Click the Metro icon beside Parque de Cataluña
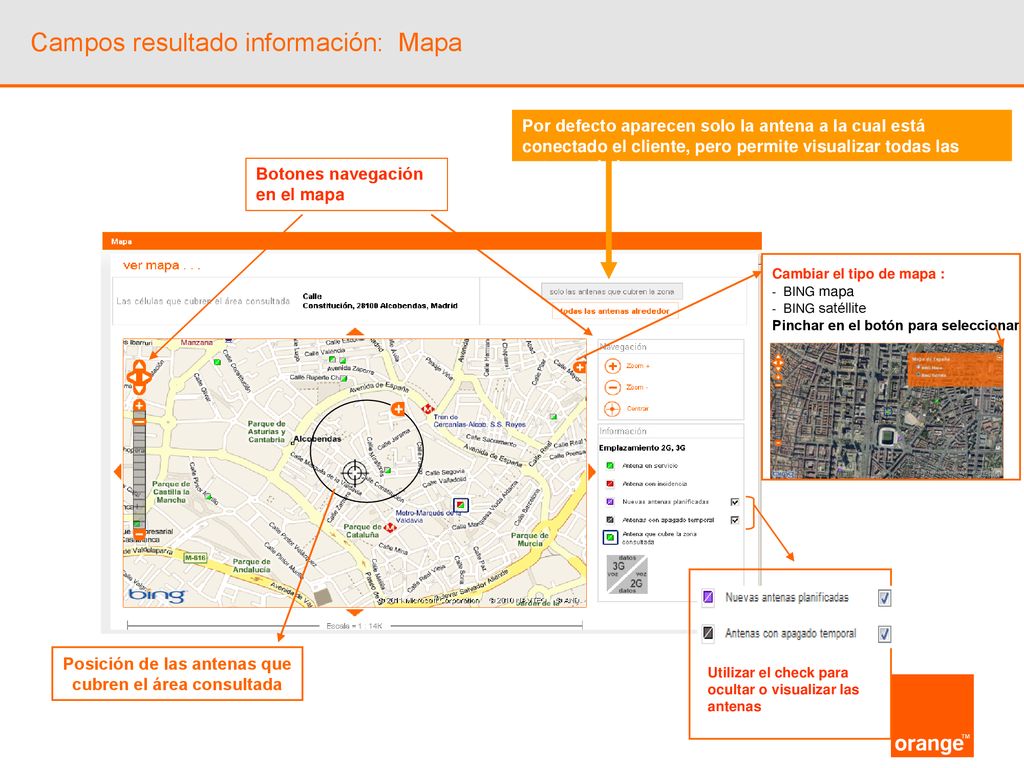This screenshot has height=768, width=1024. 390,527
